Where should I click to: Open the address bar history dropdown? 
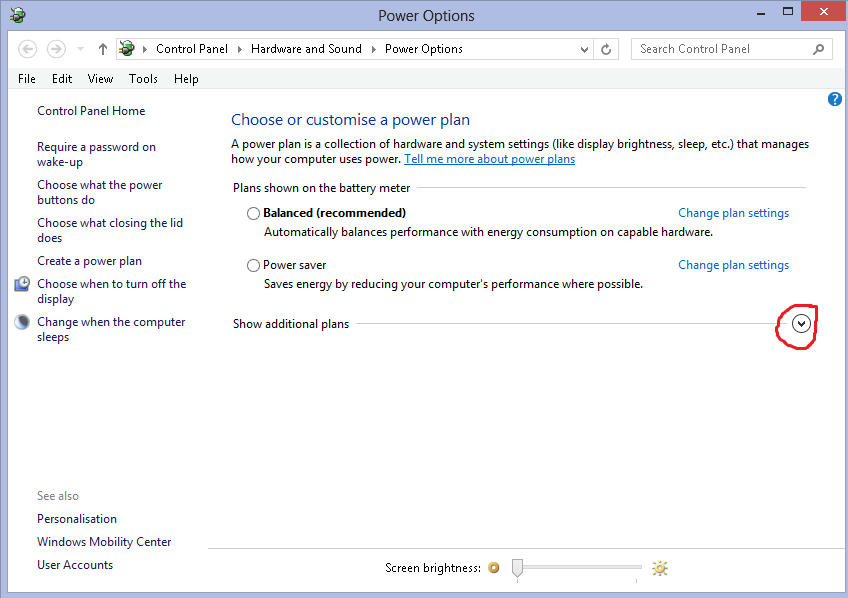pyautogui.click(x=585, y=49)
